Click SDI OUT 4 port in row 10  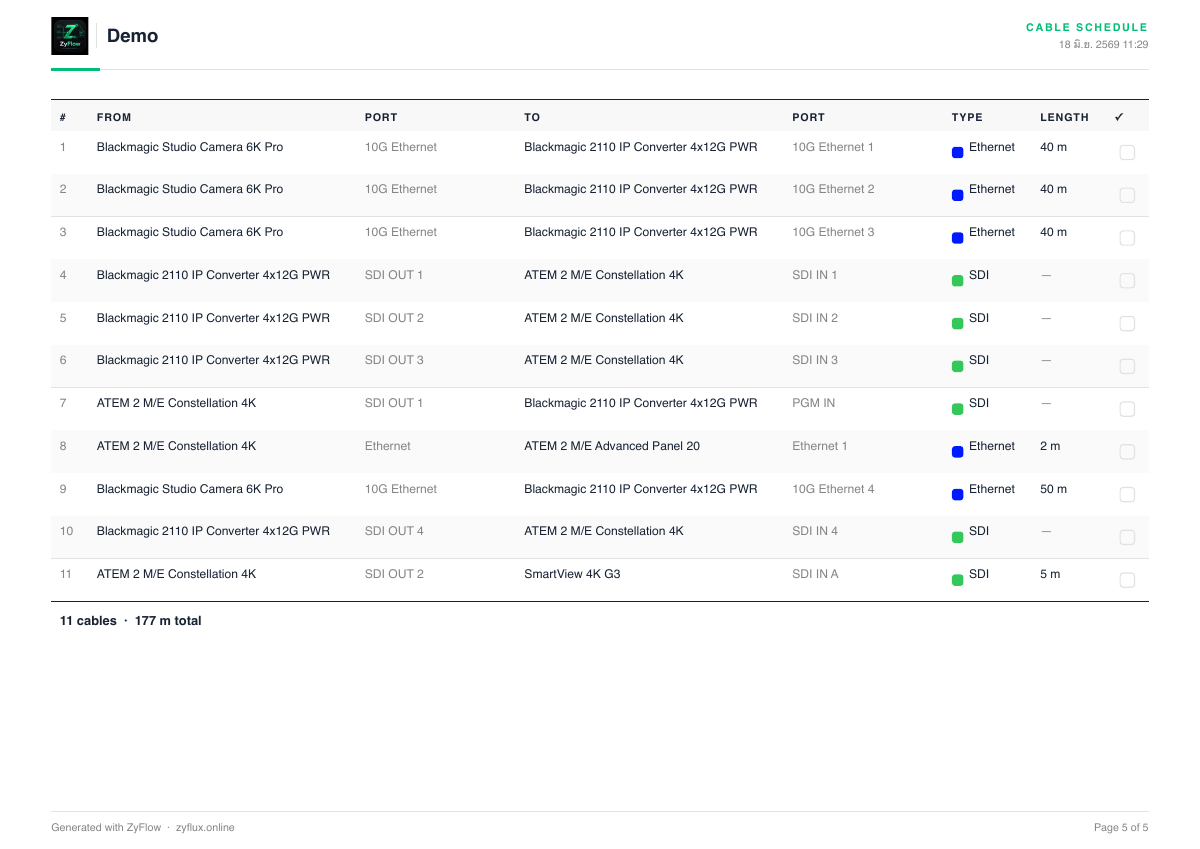394,531
